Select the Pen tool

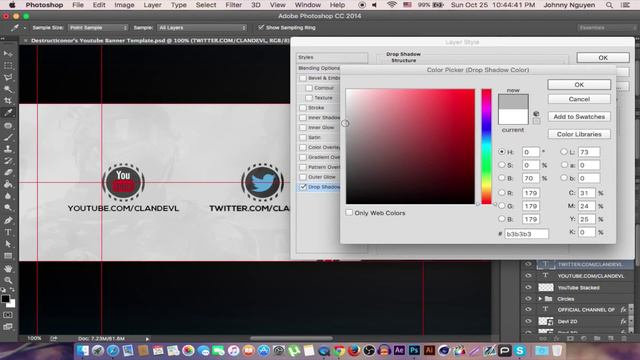point(8,220)
